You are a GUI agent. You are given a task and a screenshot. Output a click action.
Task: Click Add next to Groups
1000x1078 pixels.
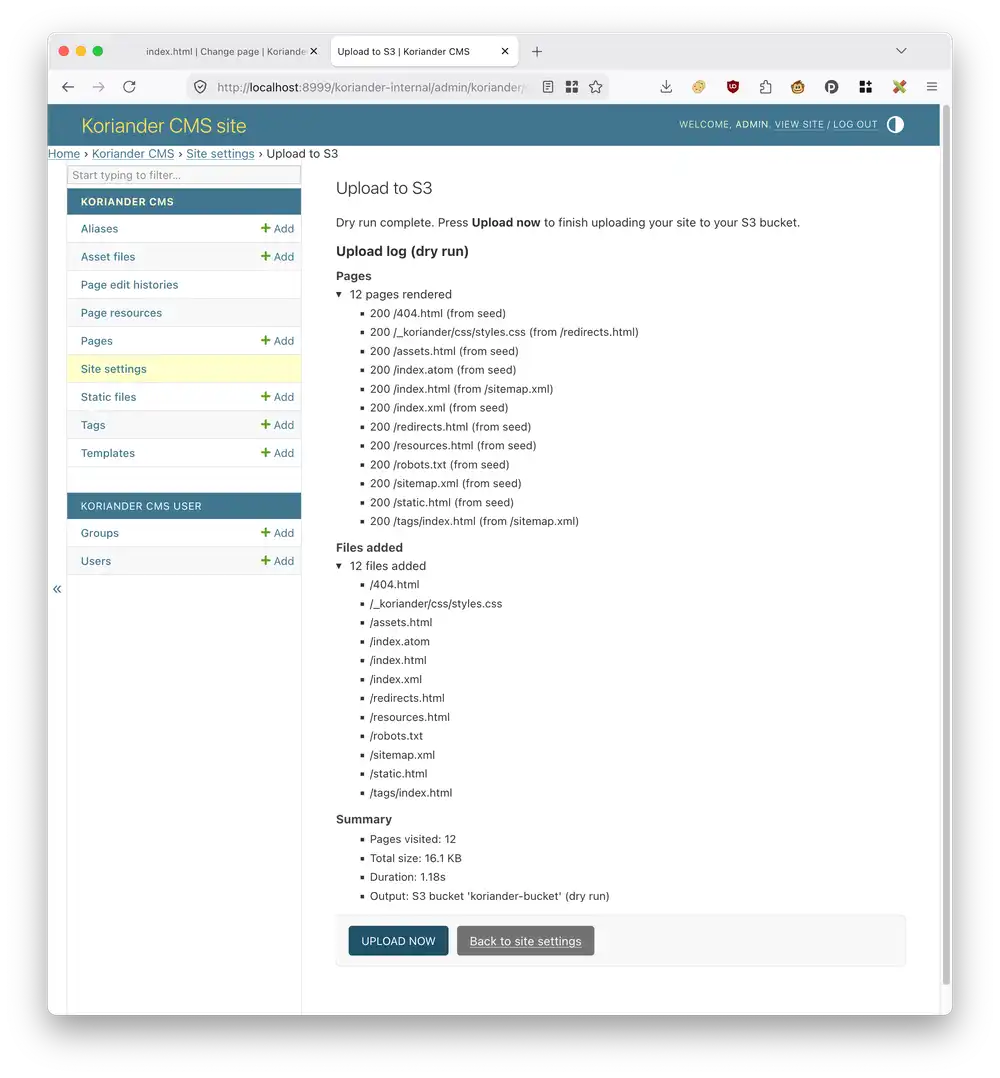[x=278, y=534]
